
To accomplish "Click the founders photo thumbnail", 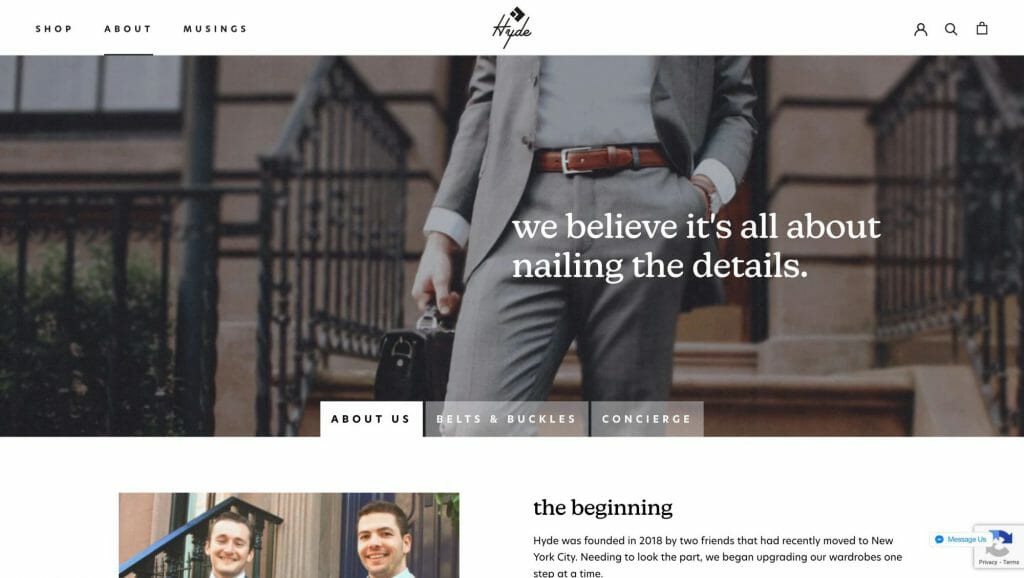I will (289, 535).
